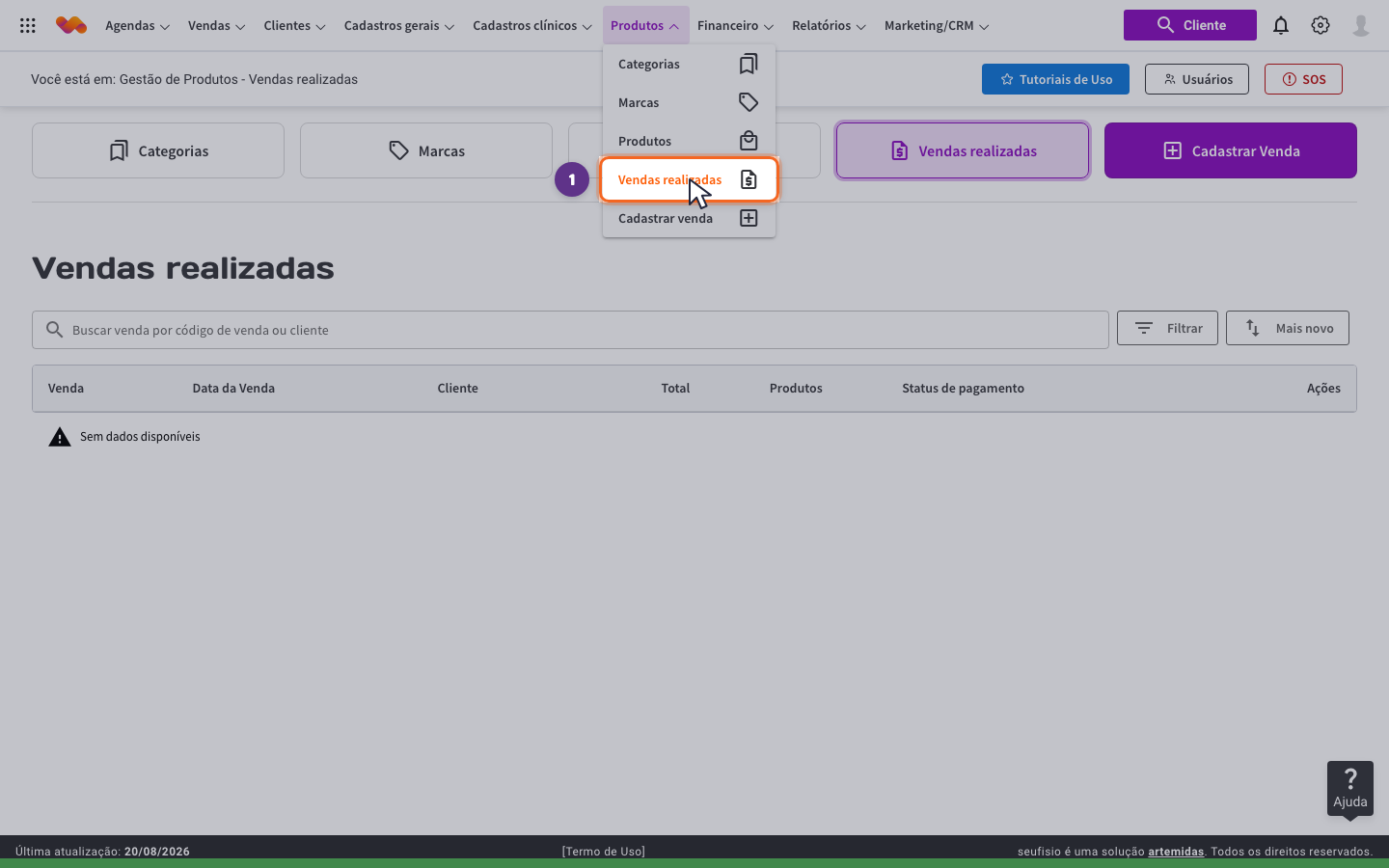
Task: Open the Relatórios dropdown menu
Action: [x=829, y=26]
